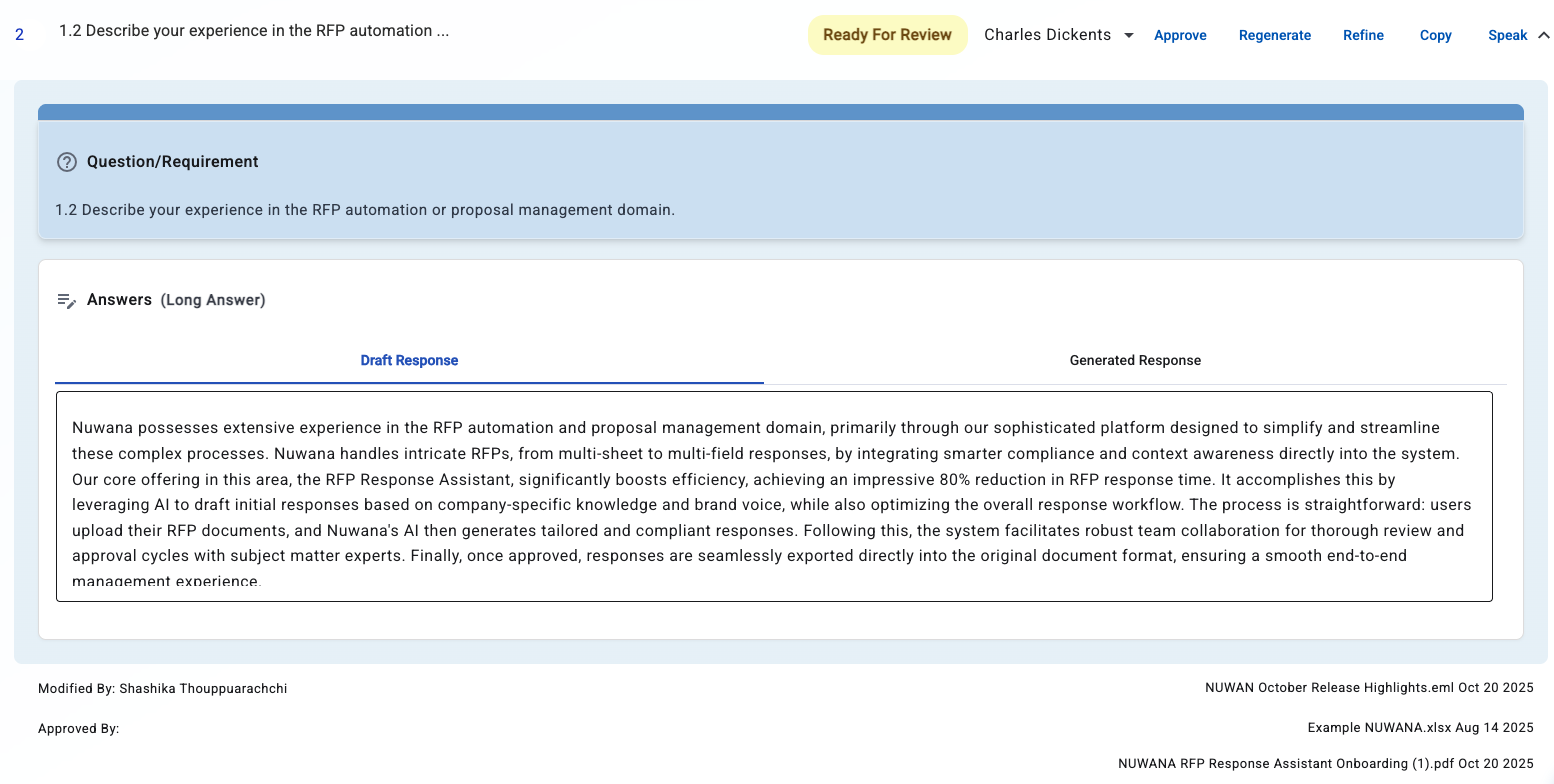Viewport: 1554px width, 784px height.
Task: Click inside the draft response text area
Action: 774,496
